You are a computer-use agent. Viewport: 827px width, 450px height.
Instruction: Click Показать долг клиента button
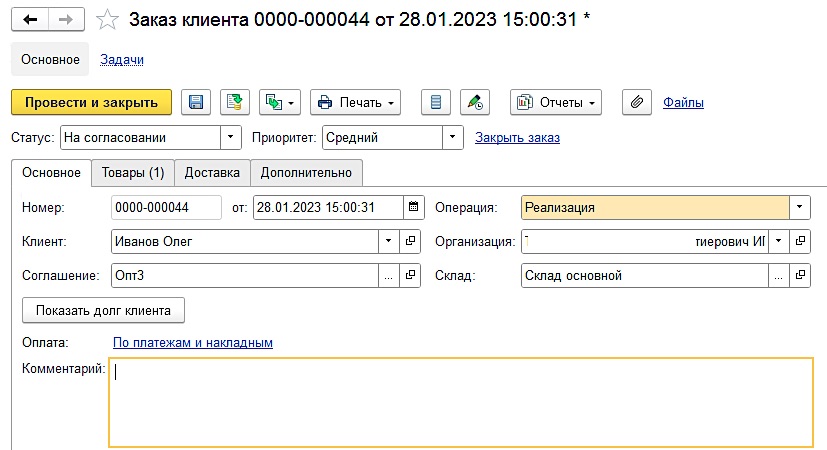[103, 310]
